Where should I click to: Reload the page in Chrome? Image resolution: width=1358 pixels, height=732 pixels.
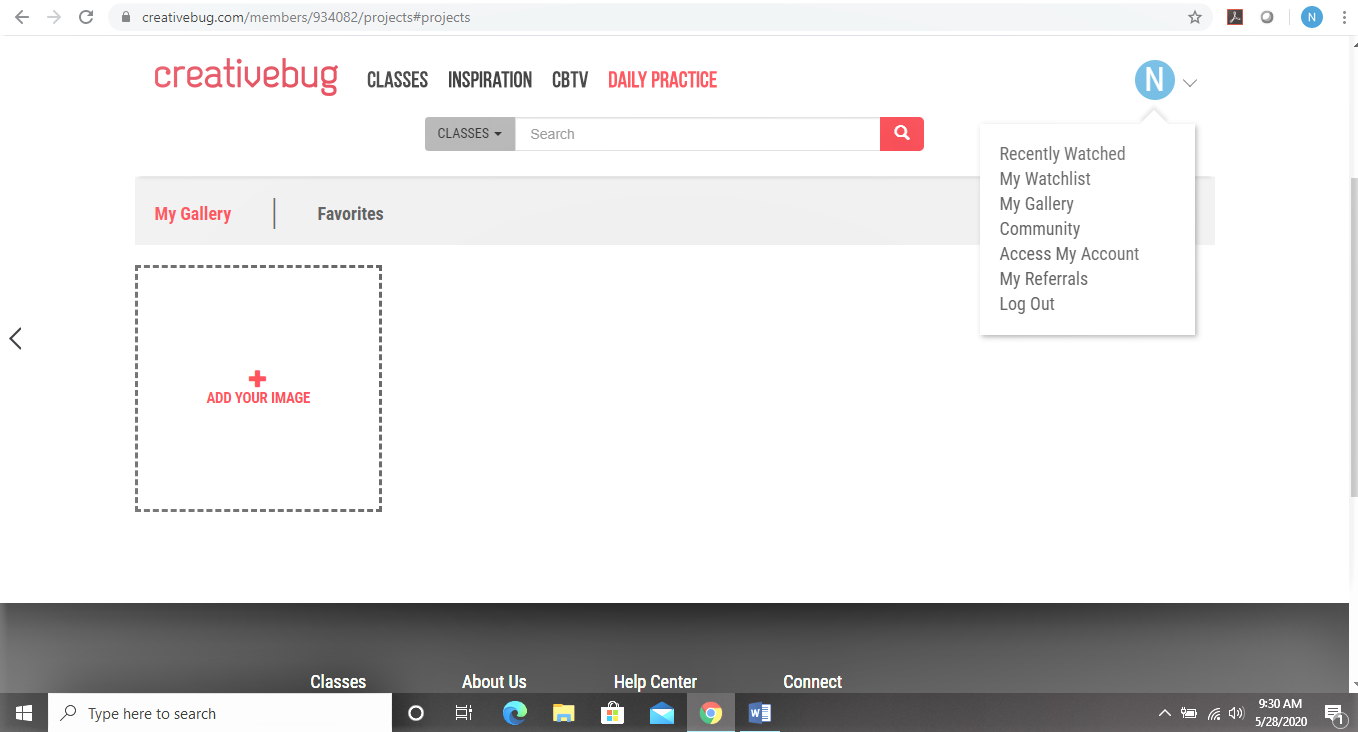[x=86, y=17]
